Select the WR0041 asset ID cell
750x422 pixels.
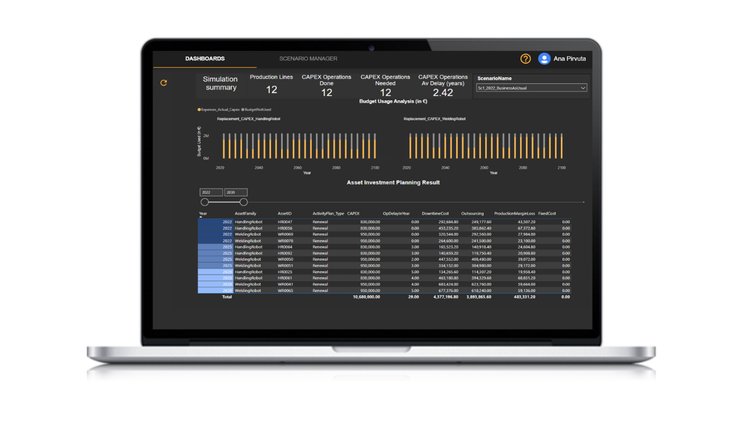pyautogui.click(x=285, y=284)
